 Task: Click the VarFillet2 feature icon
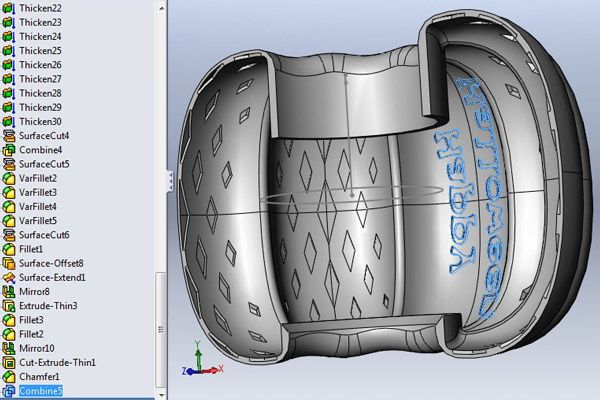click(x=8, y=178)
